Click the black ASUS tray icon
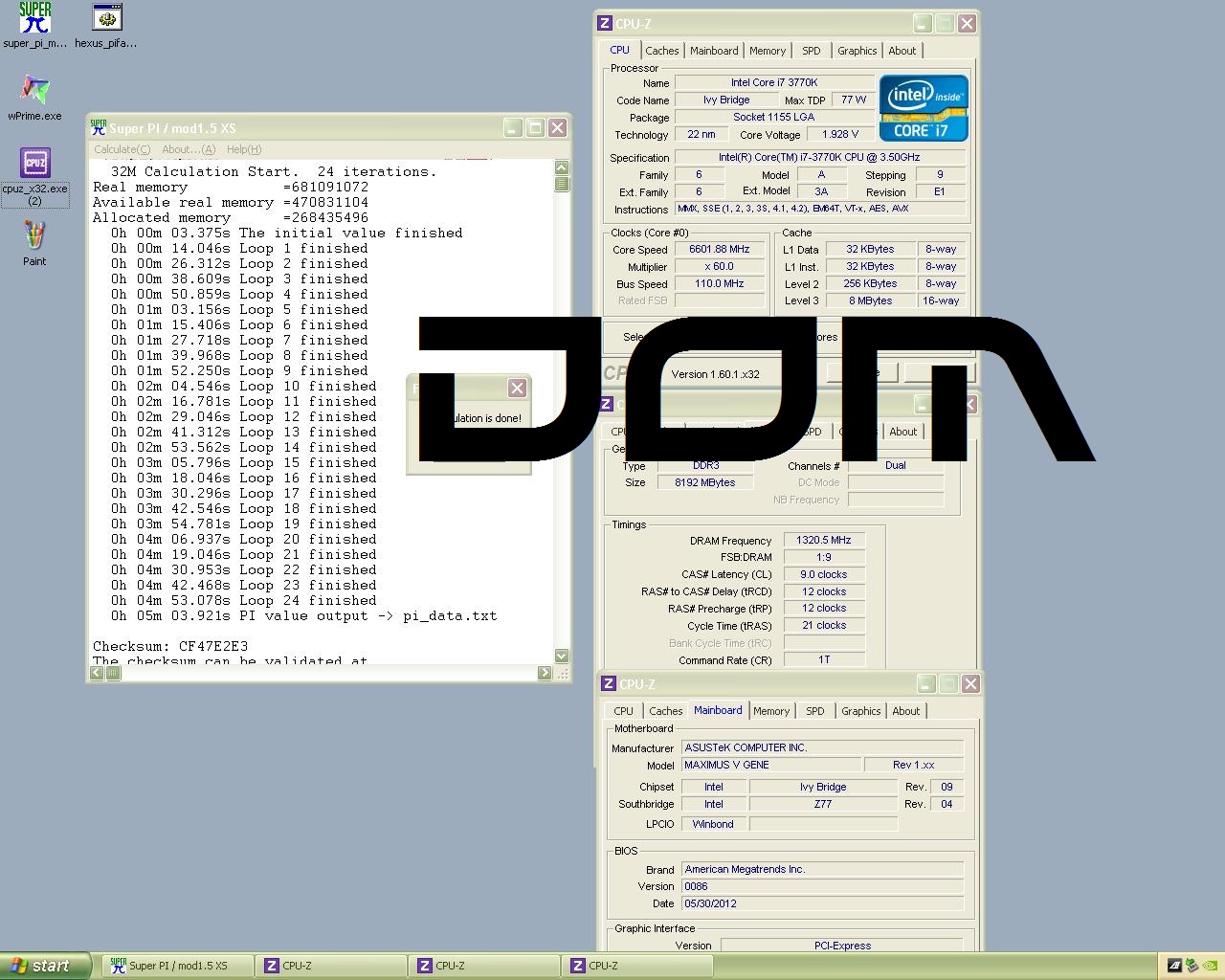Screen dimensions: 1225x980 (x=1174, y=966)
